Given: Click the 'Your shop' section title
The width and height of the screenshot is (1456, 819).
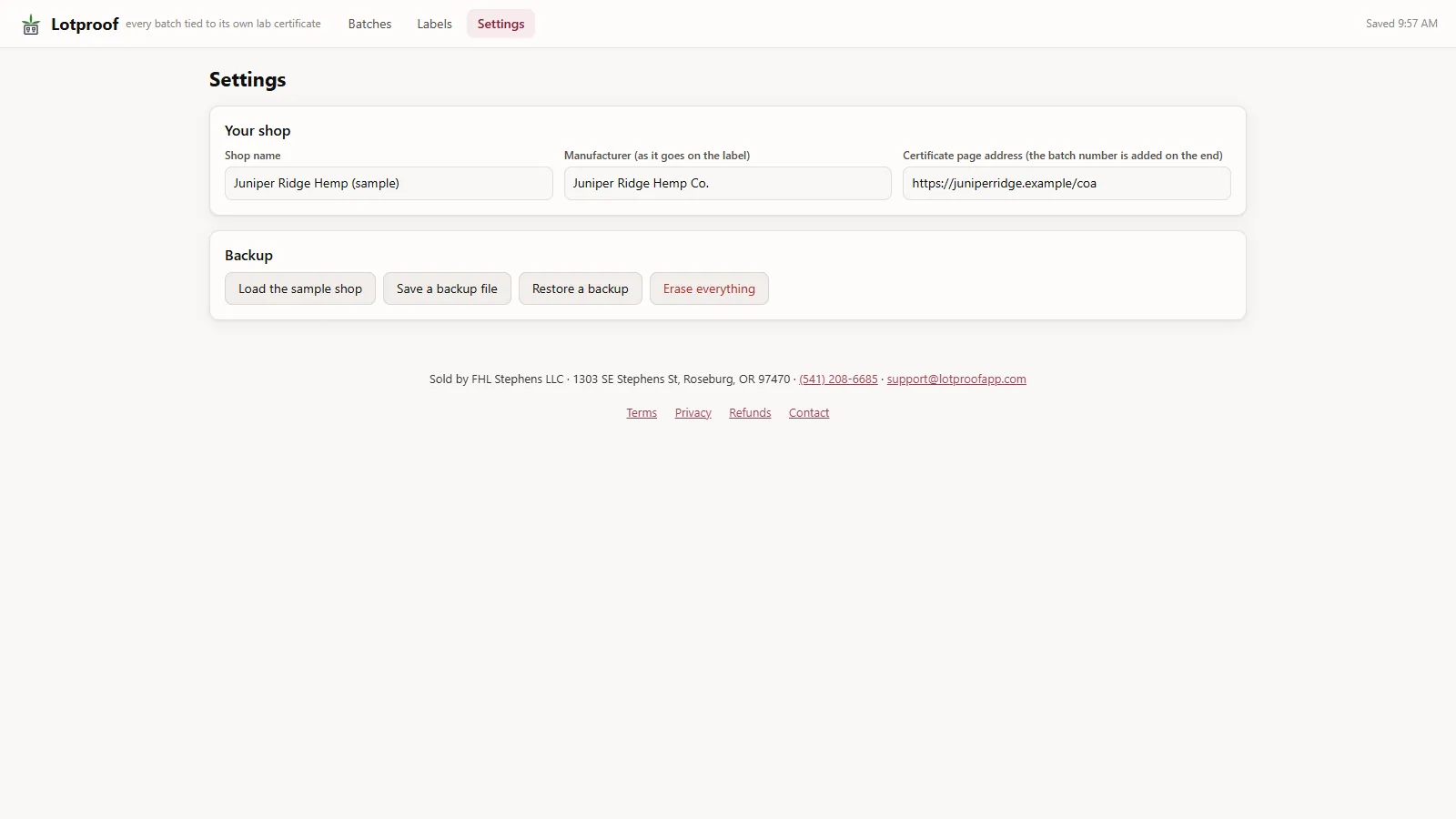Looking at the screenshot, I should pyautogui.click(x=258, y=131).
